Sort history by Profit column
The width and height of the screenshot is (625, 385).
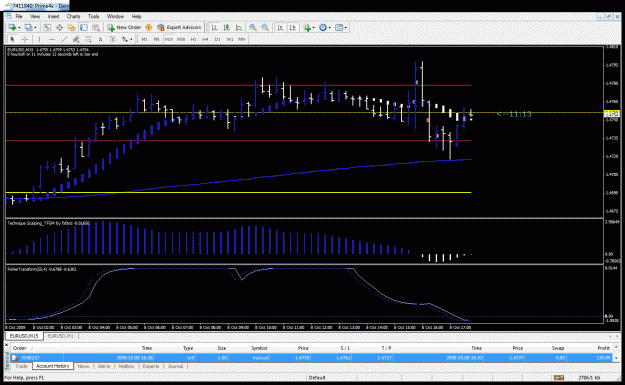[603, 348]
